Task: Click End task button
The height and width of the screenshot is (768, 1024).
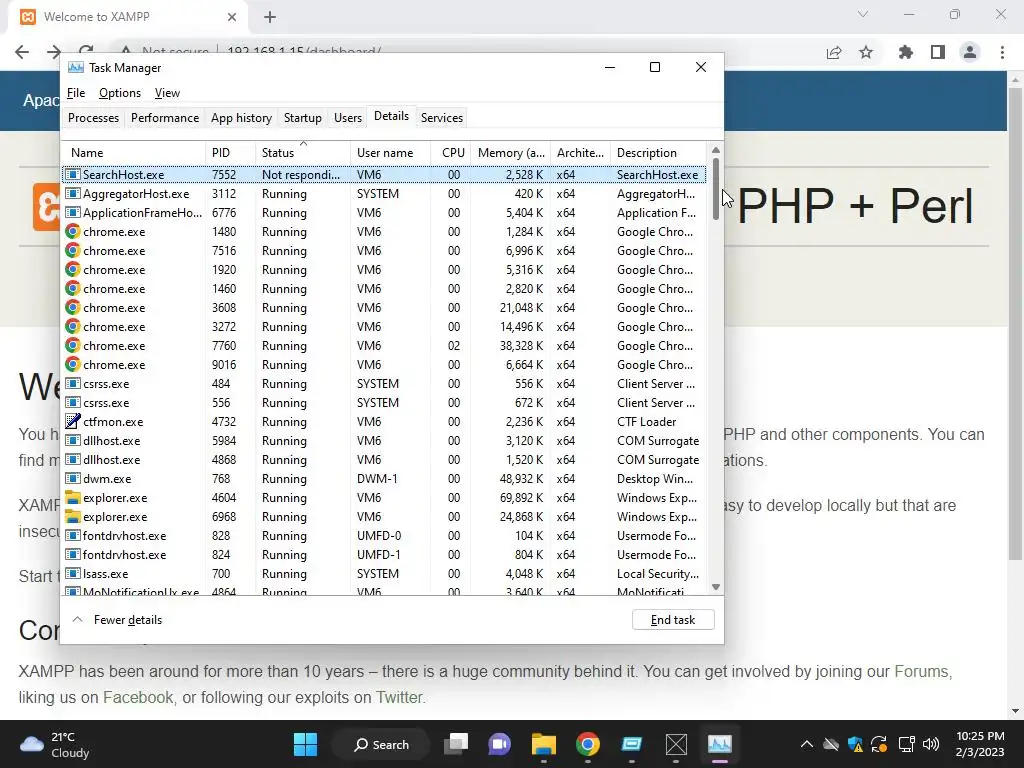Action: pos(673,620)
